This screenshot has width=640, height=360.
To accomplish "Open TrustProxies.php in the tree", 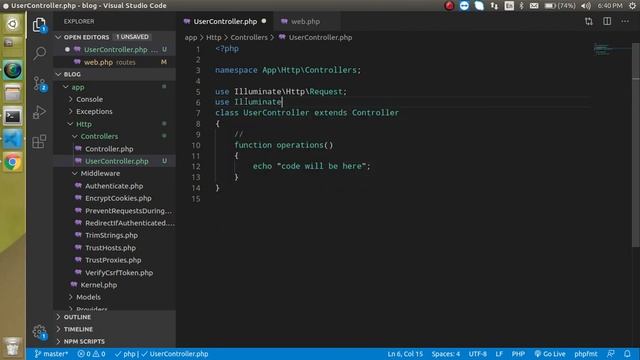I will pos(115,260).
